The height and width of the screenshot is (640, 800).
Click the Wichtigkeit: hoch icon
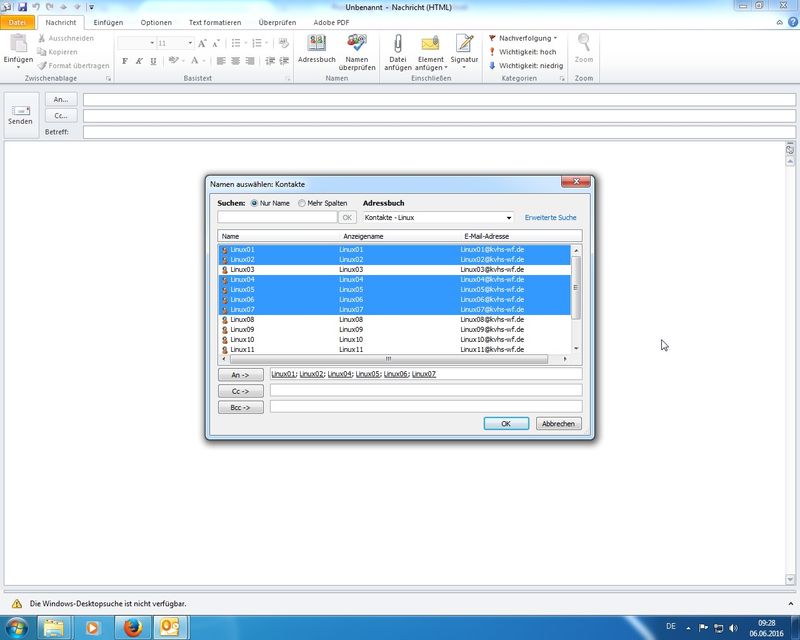click(x=492, y=52)
